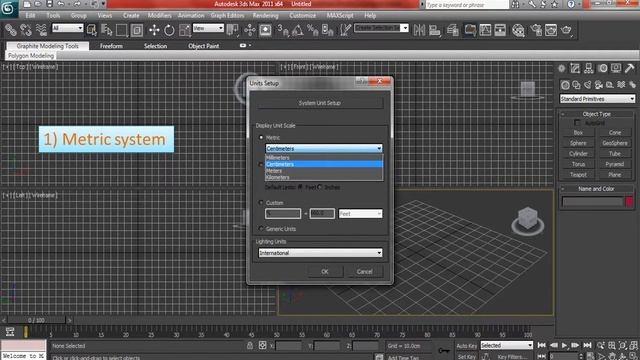Image resolution: width=640 pixels, height=360 pixels.
Task: Create a Teapot primitive button
Action: [x=578, y=174]
